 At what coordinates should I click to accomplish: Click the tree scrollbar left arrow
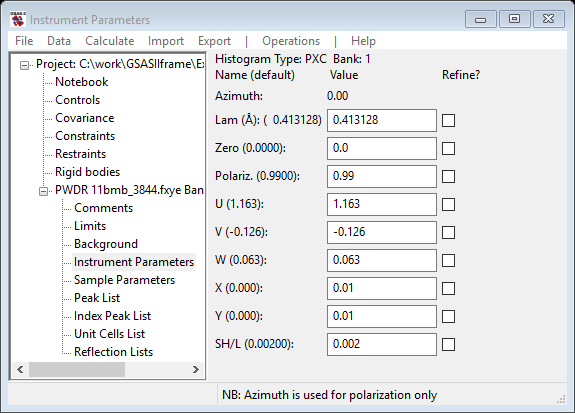click(x=21, y=369)
